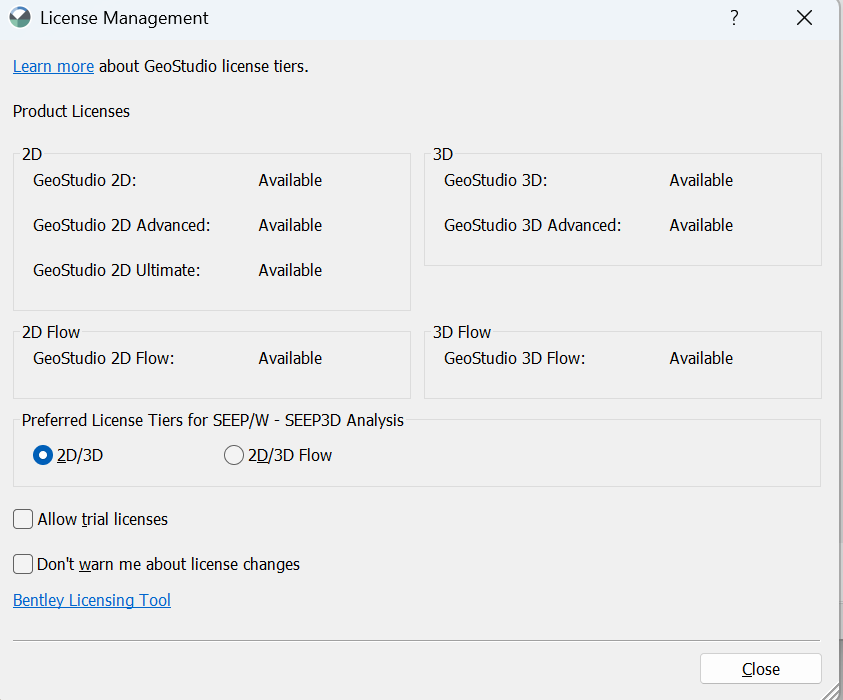843x700 pixels.
Task: Click the GeoStudio 2D Advanced label
Action: point(121,225)
